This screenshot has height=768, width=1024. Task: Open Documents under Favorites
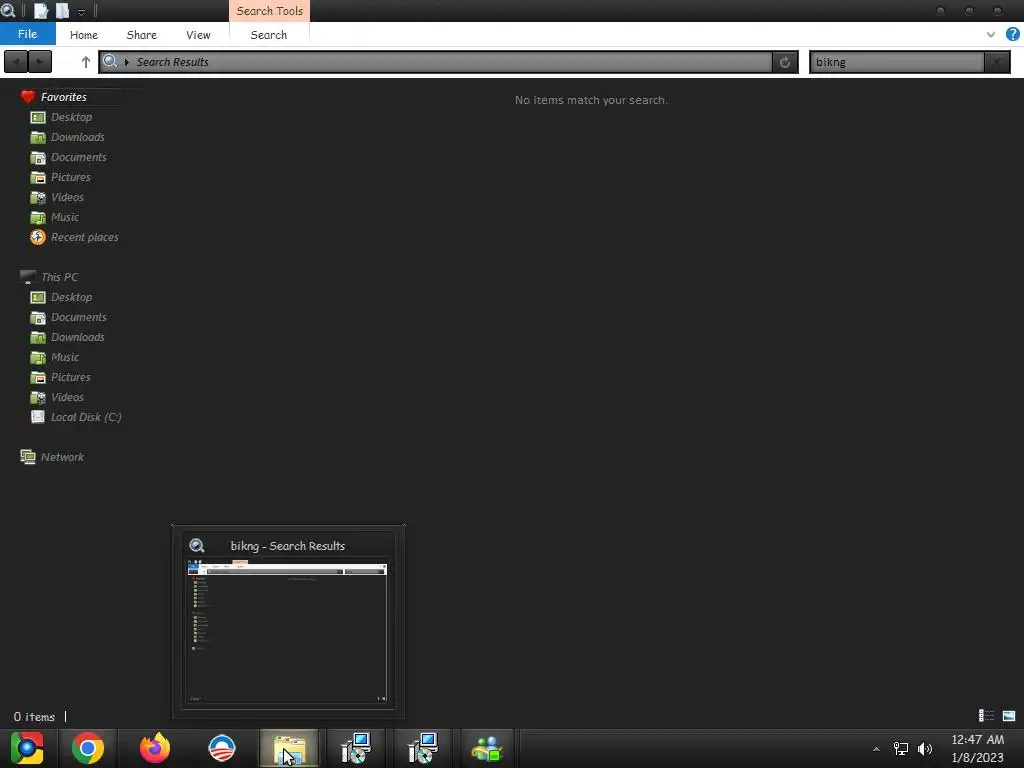click(78, 157)
